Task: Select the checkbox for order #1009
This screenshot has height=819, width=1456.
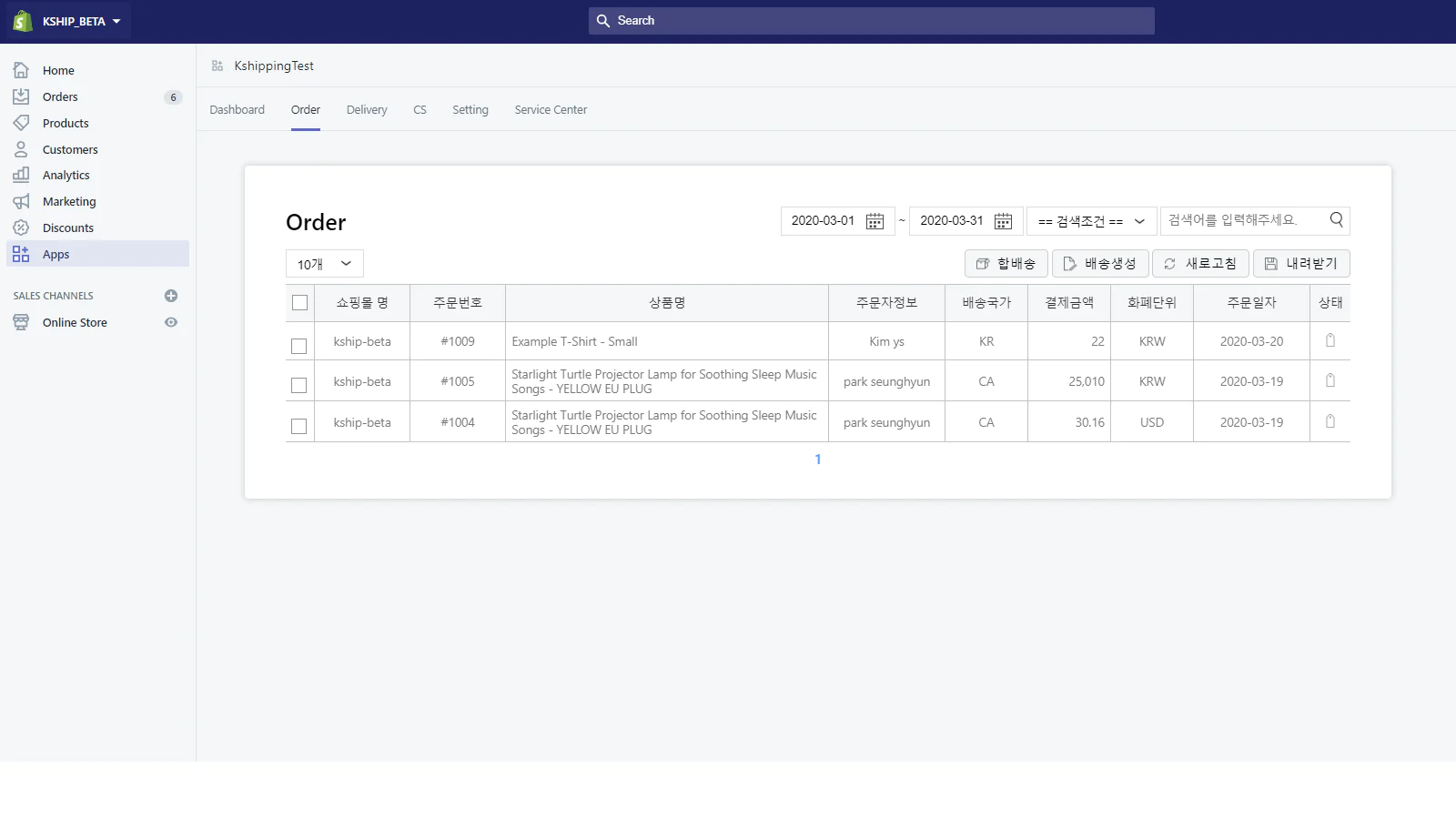Action: point(298,346)
